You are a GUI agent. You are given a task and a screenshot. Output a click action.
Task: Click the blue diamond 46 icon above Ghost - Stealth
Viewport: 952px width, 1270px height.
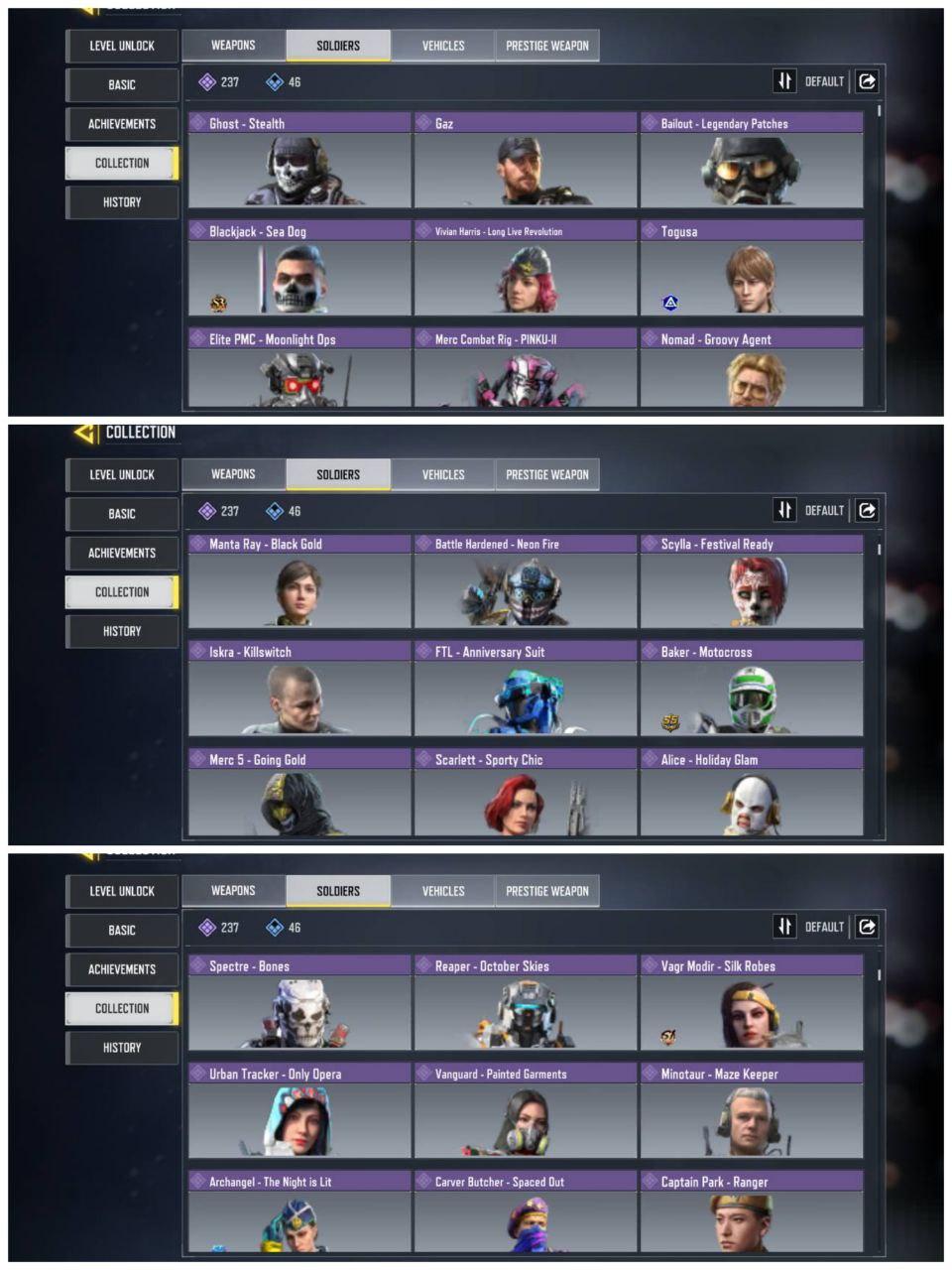pyautogui.click(x=275, y=82)
